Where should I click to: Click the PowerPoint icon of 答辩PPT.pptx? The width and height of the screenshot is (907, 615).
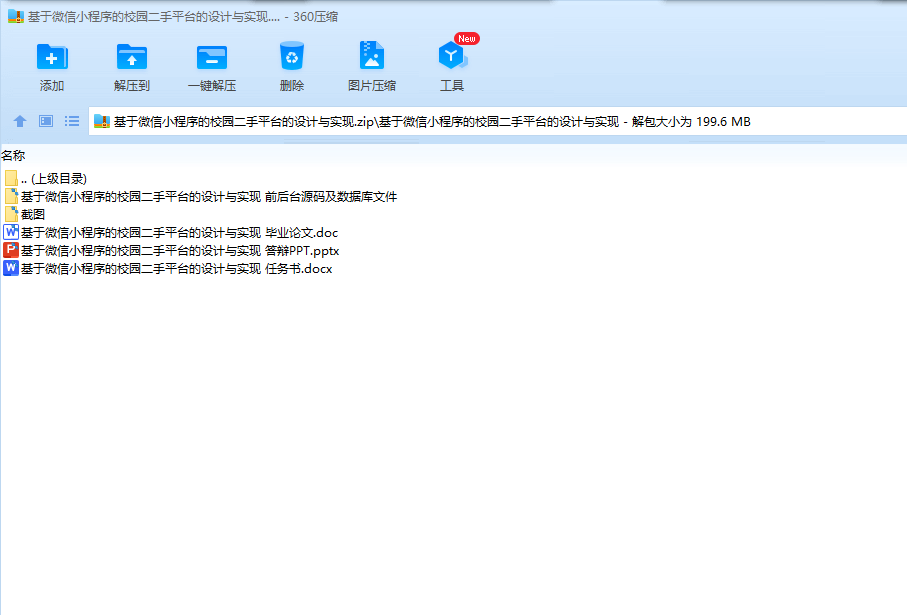(x=11, y=250)
